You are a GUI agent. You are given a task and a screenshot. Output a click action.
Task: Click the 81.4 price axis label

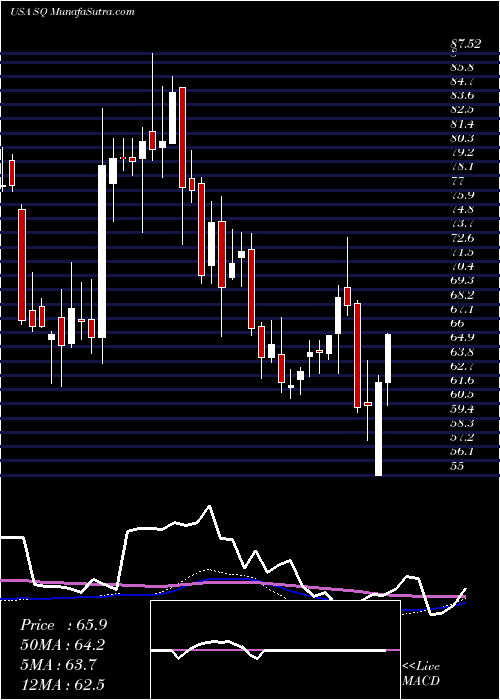[x=463, y=124]
